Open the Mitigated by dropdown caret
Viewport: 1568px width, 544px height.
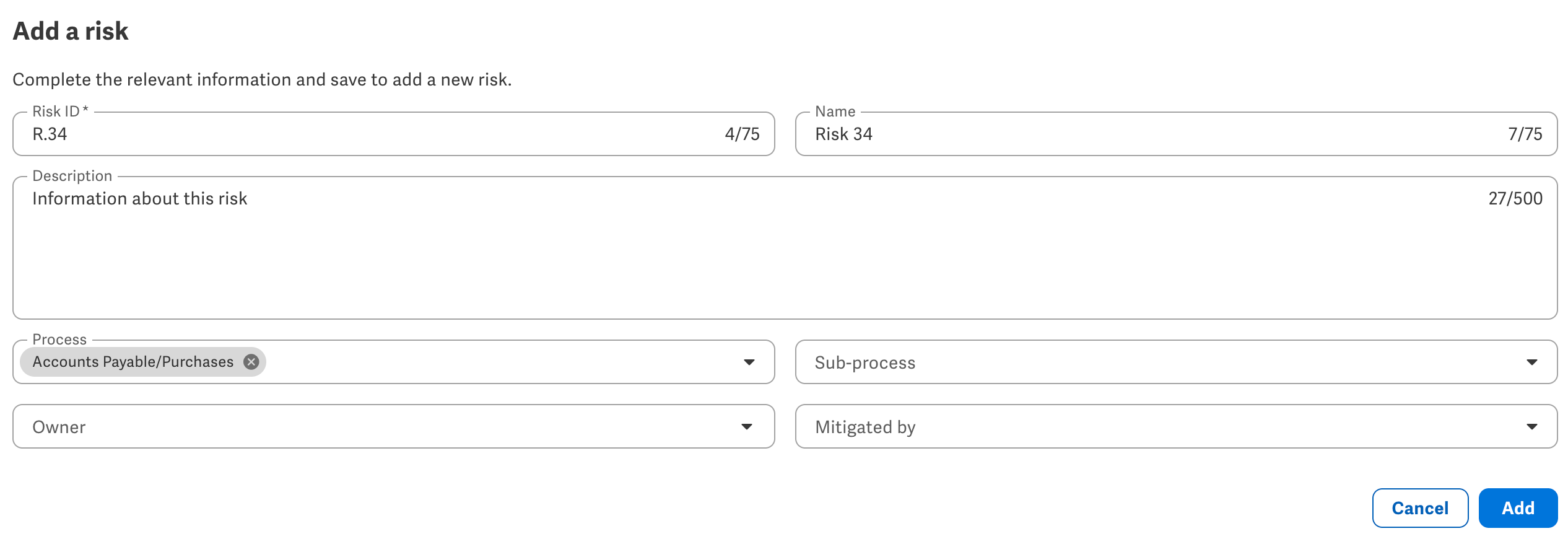click(1531, 427)
